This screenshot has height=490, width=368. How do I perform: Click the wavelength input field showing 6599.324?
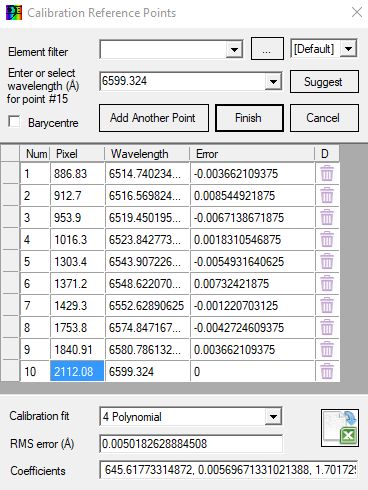(x=183, y=81)
